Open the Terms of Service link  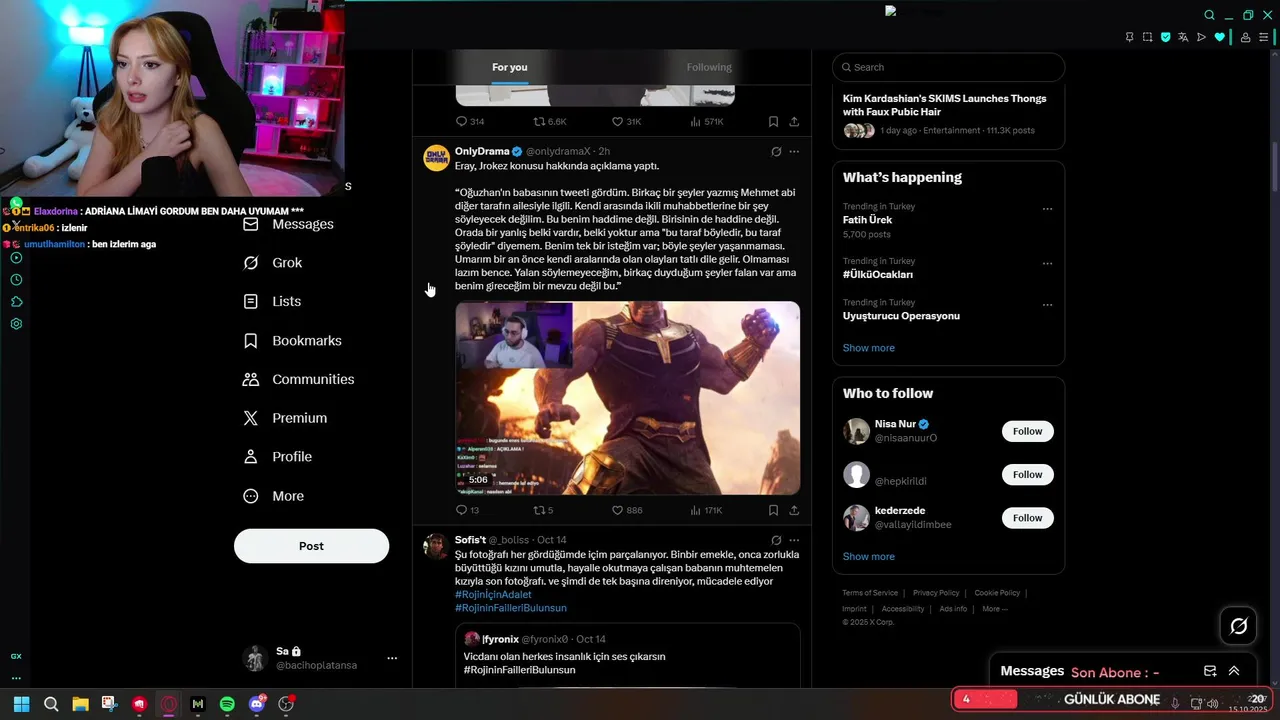click(870, 593)
